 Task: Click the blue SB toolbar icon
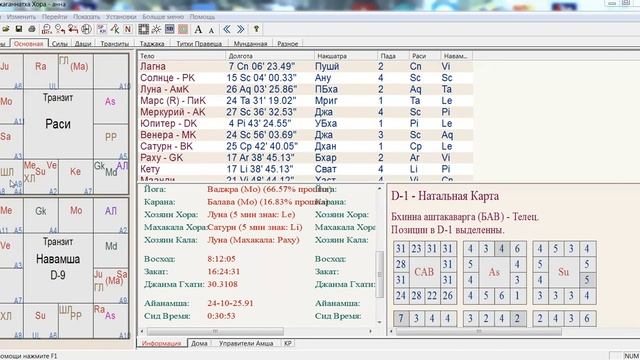coord(170,29)
